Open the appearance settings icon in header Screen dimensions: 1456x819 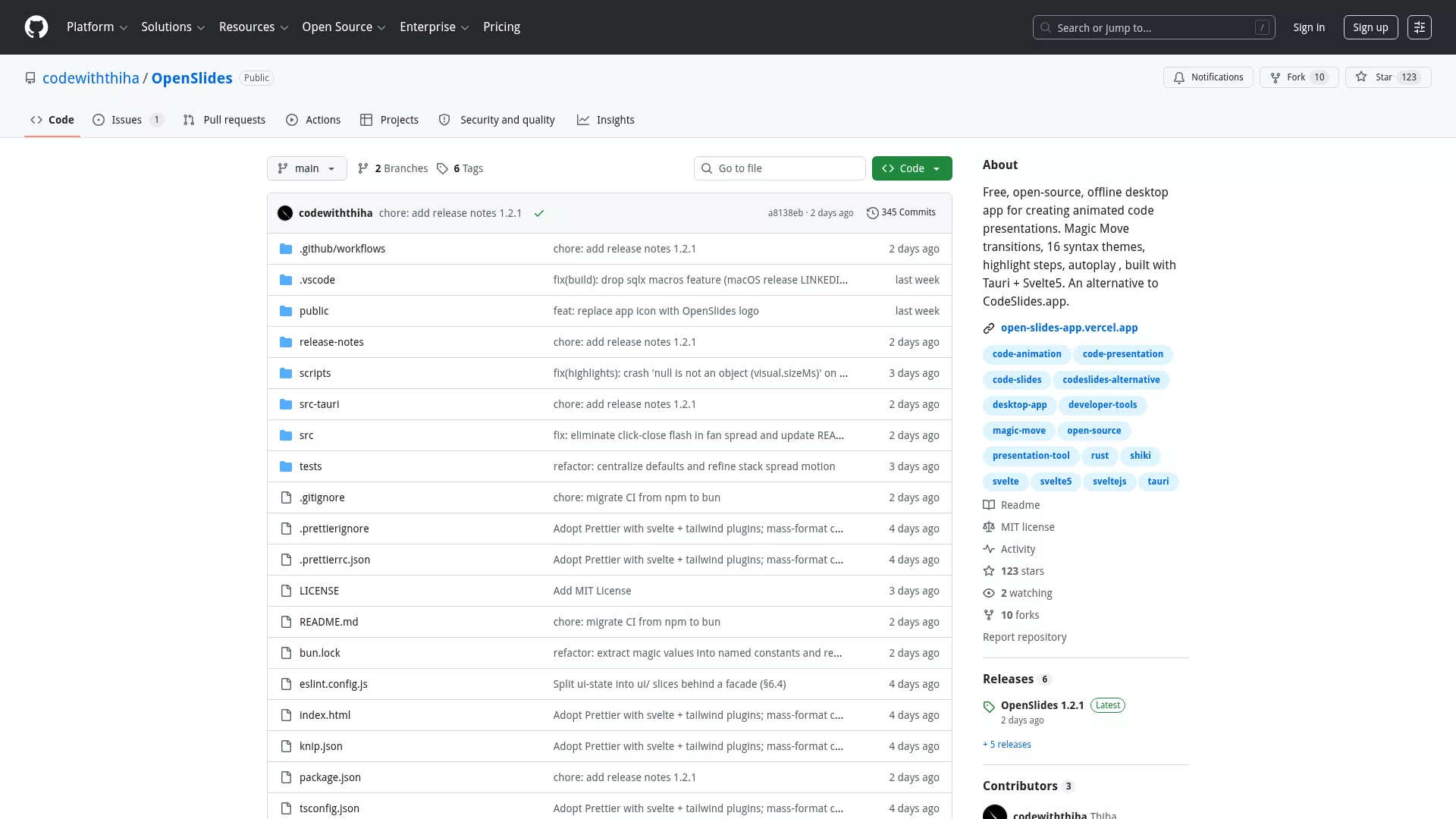tap(1419, 27)
